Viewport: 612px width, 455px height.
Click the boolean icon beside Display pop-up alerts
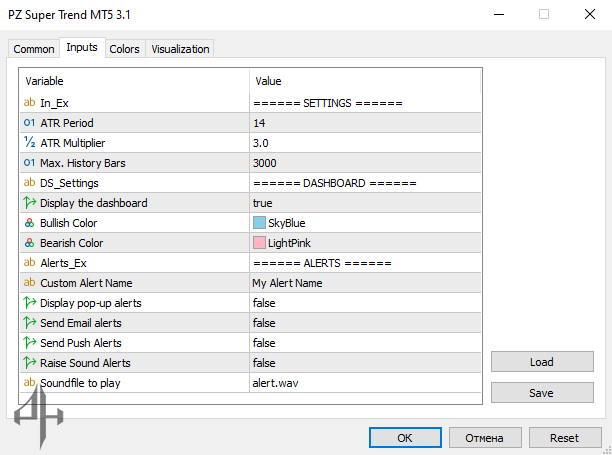tap(29, 302)
